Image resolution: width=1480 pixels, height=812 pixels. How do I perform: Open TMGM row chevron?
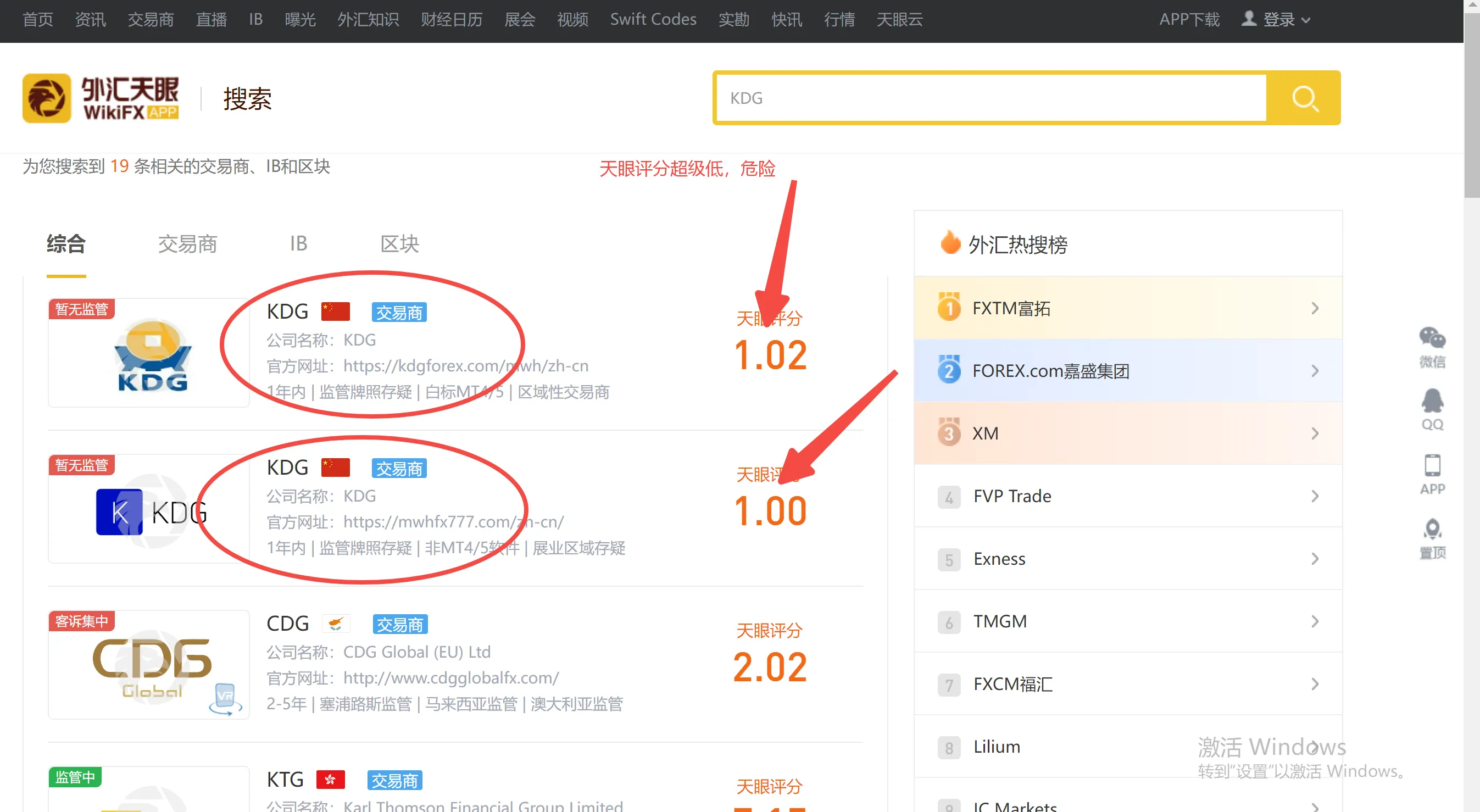point(1315,621)
